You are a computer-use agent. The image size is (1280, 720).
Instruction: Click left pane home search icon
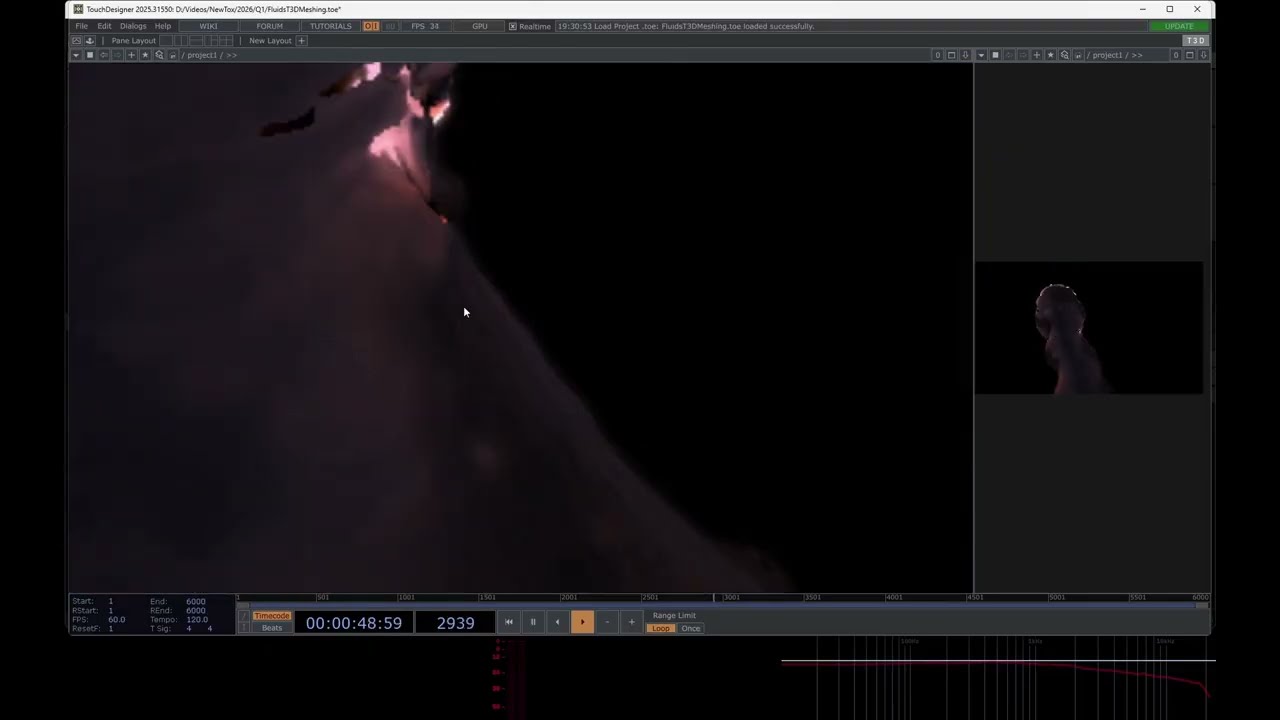tap(159, 55)
